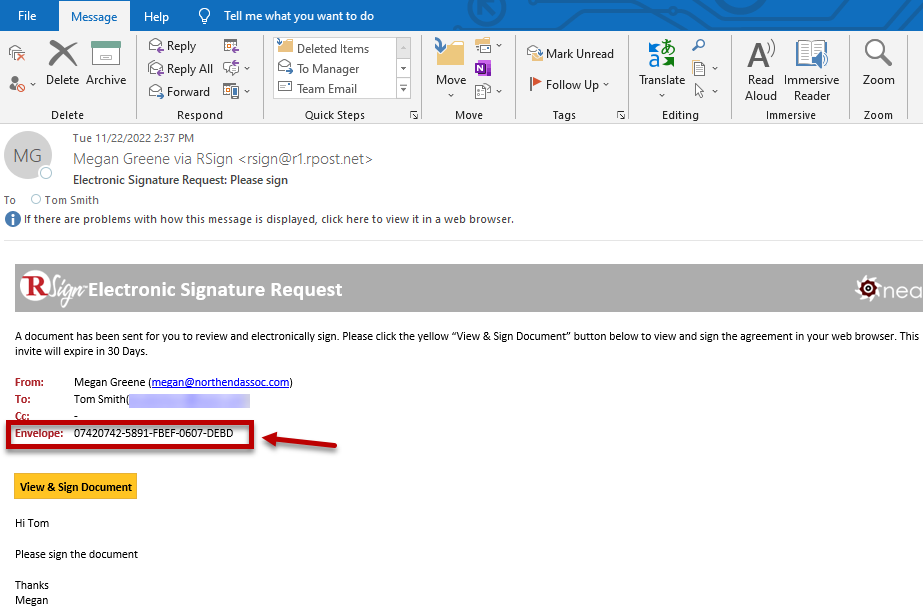This screenshot has width=923, height=610.
Task: Switch to the Message tab
Action: 94,16
